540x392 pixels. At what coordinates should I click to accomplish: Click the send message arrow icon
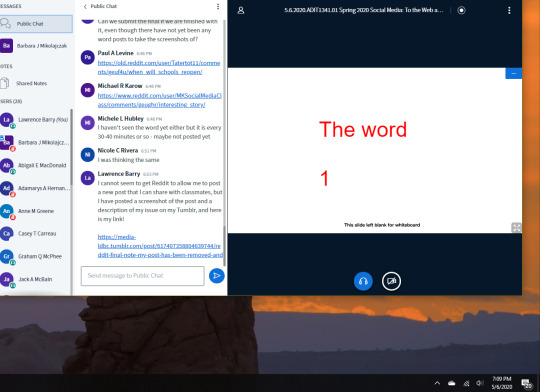(x=217, y=276)
